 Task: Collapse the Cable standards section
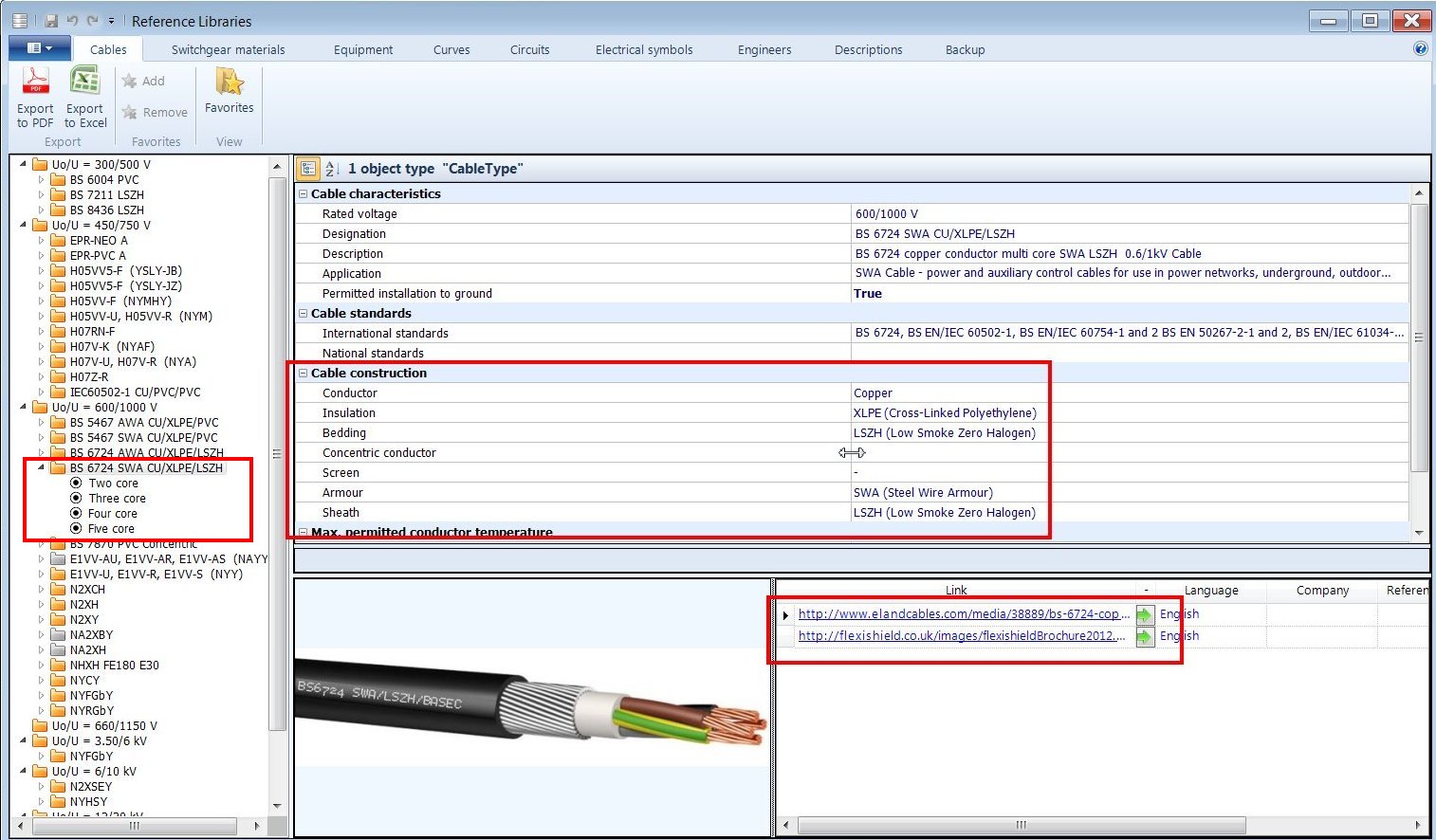[x=302, y=313]
